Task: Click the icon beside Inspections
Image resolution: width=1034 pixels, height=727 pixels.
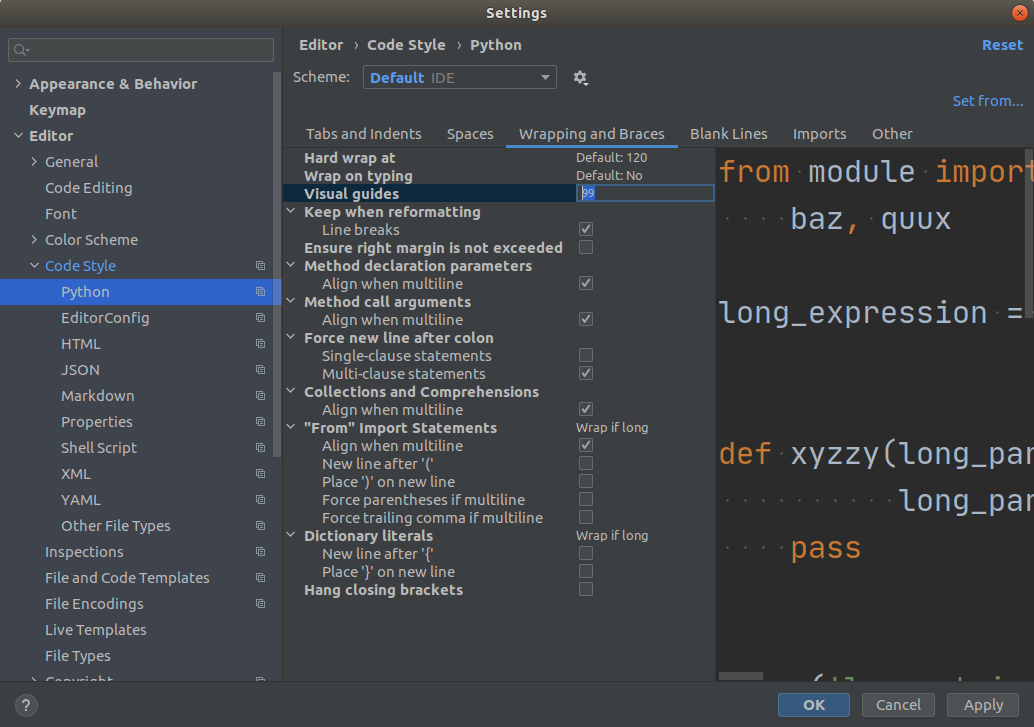Action: [x=260, y=551]
